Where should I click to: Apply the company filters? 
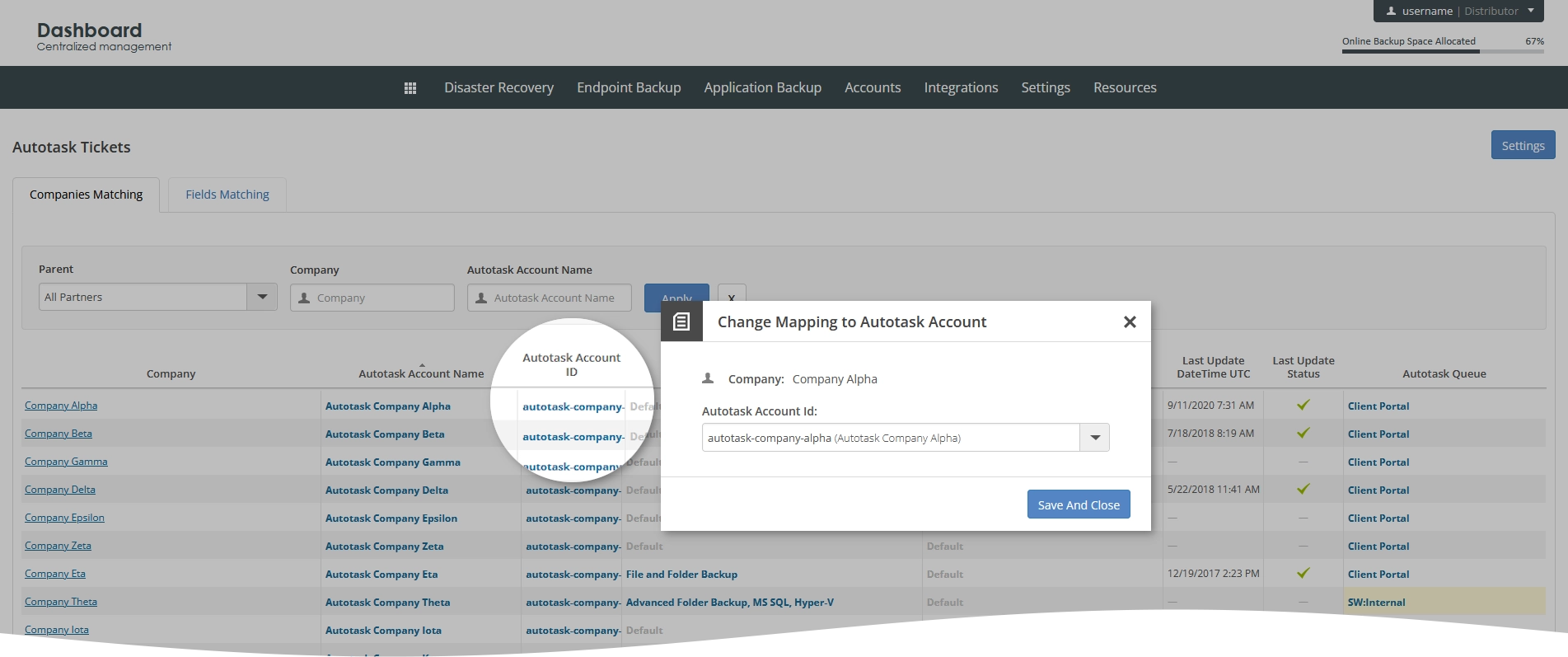pyautogui.click(x=676, y=298)
